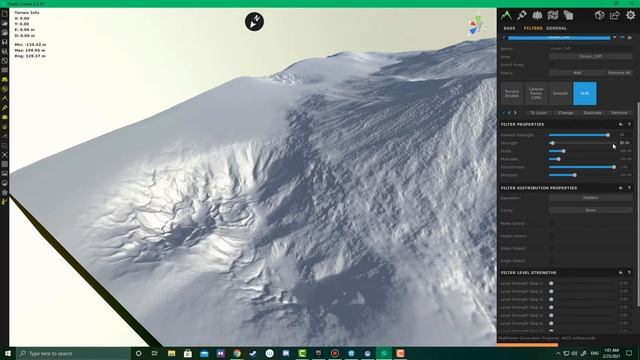This screenshot has width=640, height=360.
Task: Click the Change filter button
Action: pos(565,113)
